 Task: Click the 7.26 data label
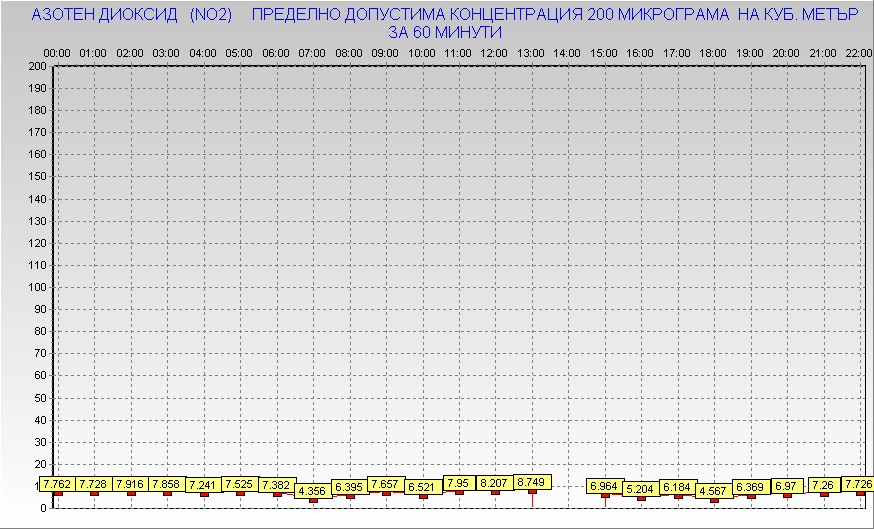coord(823,486)
